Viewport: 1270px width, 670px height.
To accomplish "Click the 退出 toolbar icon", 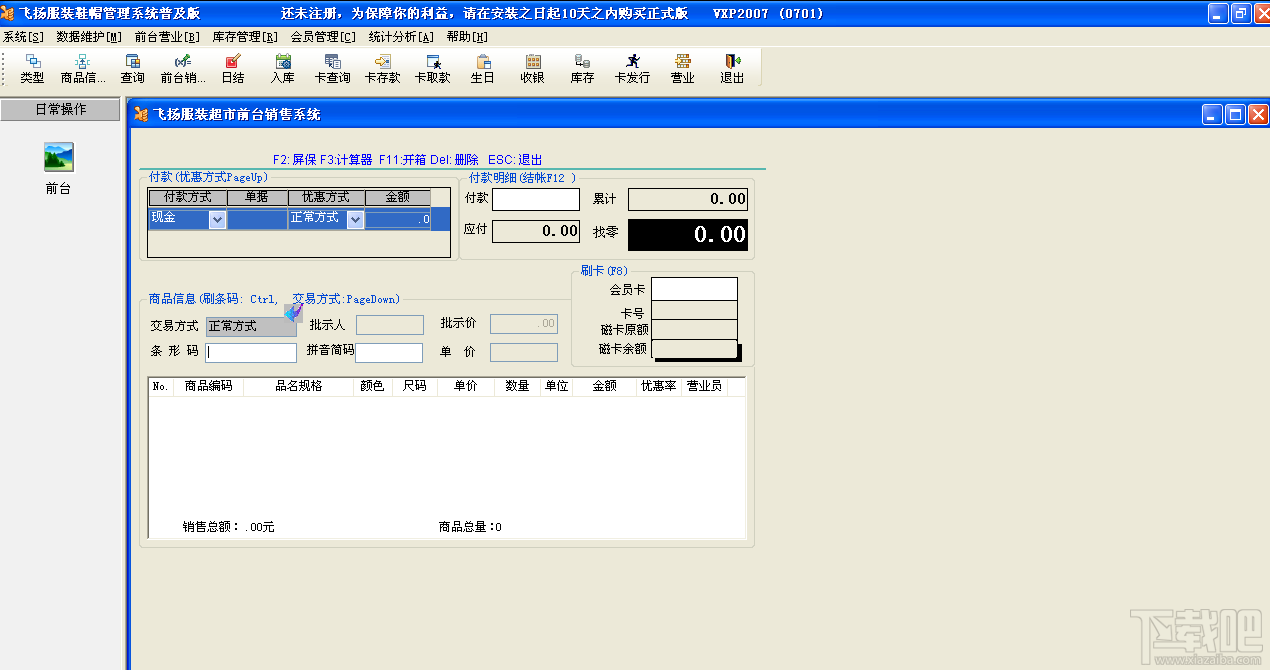I will tap(732, 68).
